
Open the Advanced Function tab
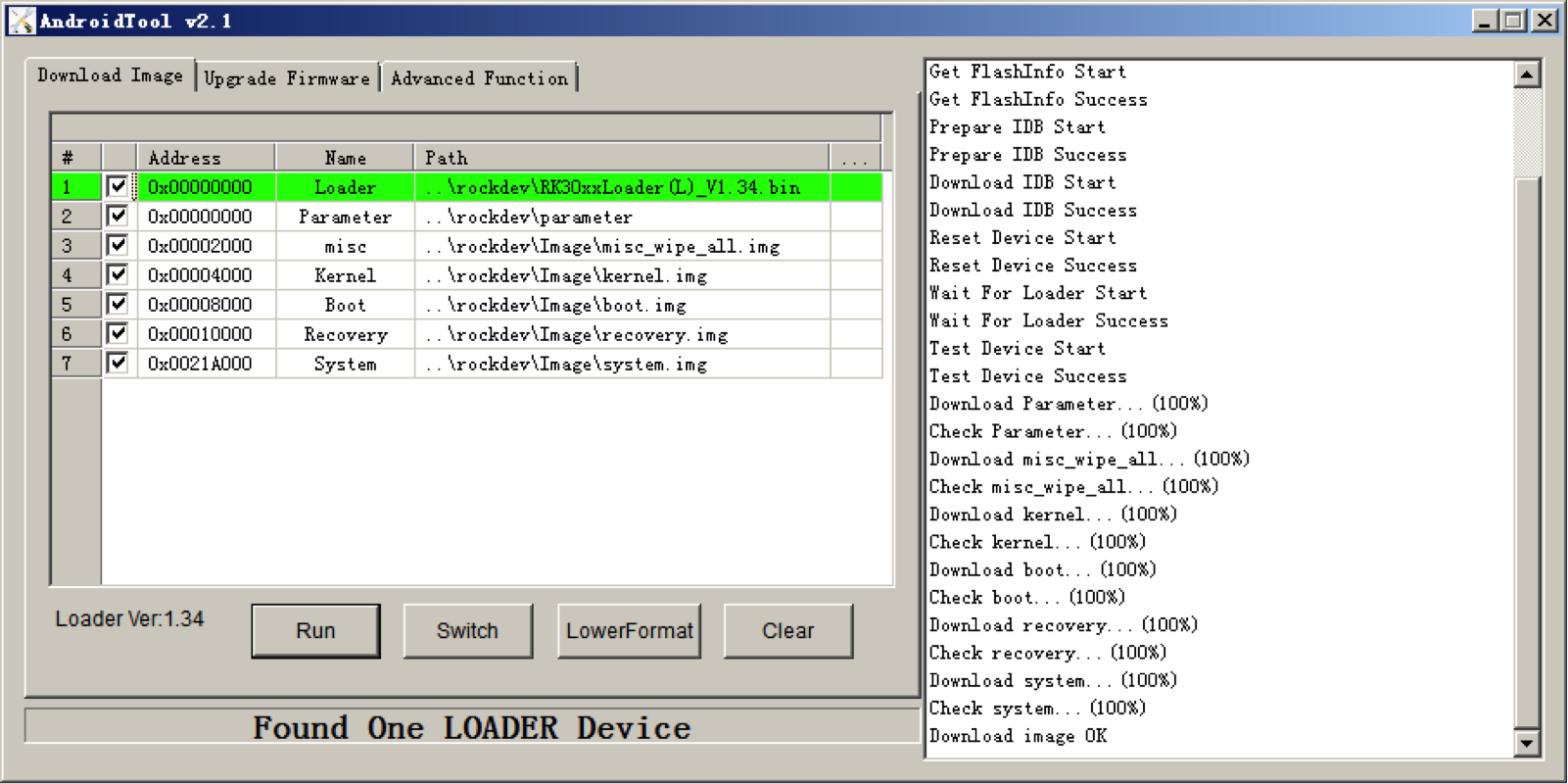479,78
